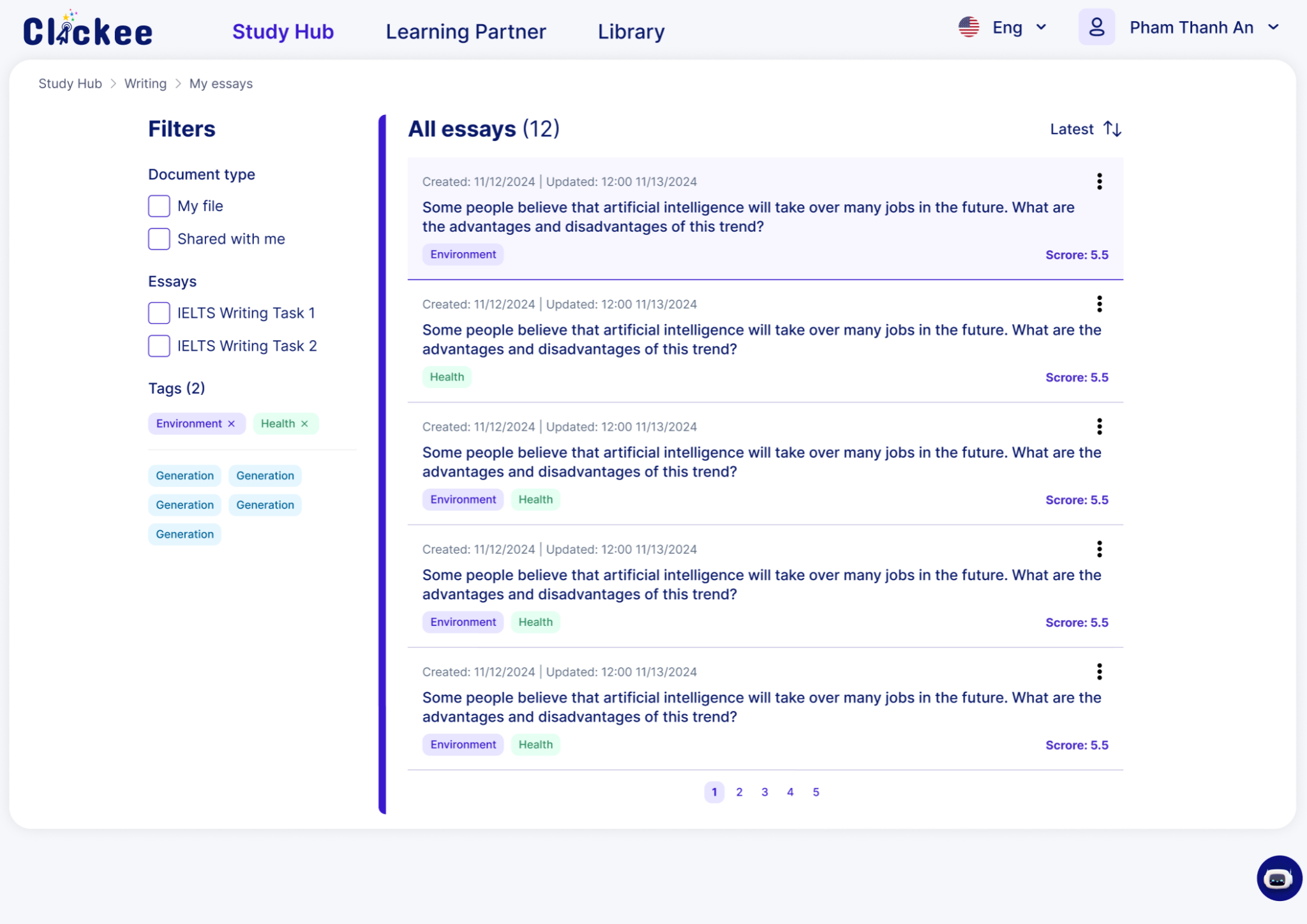1307x924 pixels.
Task: Remove the Health tag filter with its X
Action: [304, 424]
